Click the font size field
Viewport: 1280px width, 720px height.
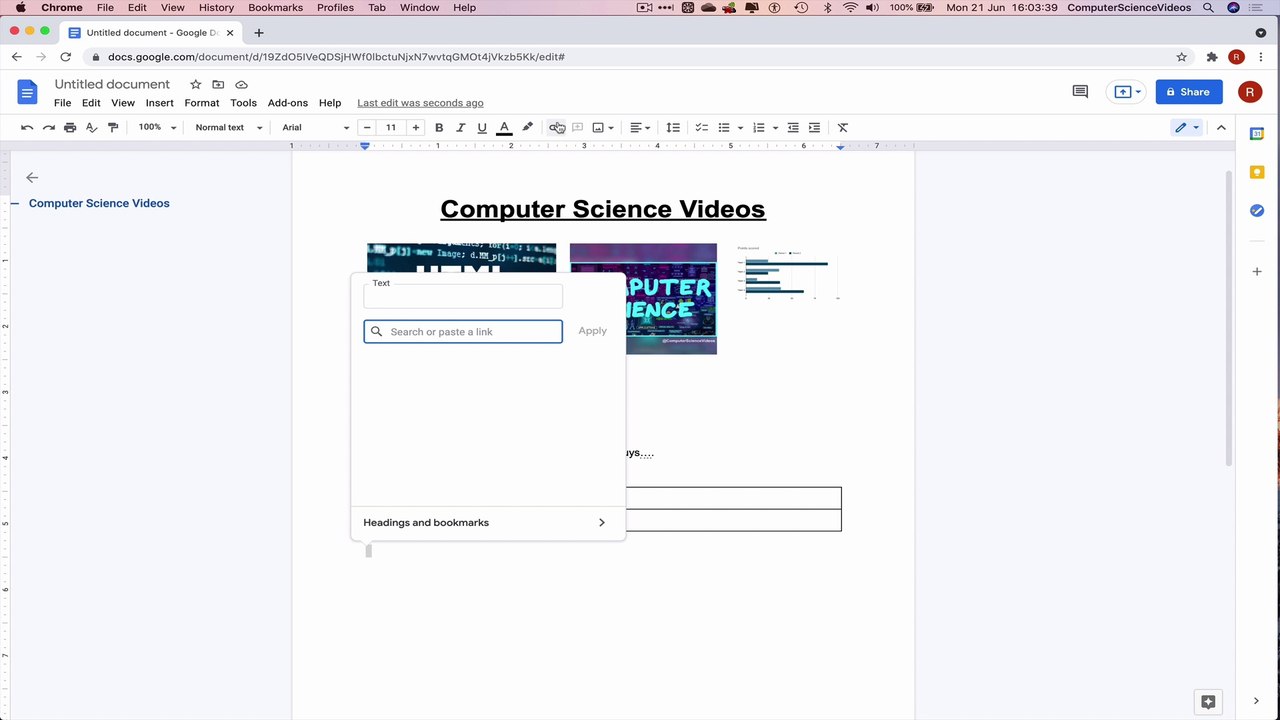click(x=391, y=127)
